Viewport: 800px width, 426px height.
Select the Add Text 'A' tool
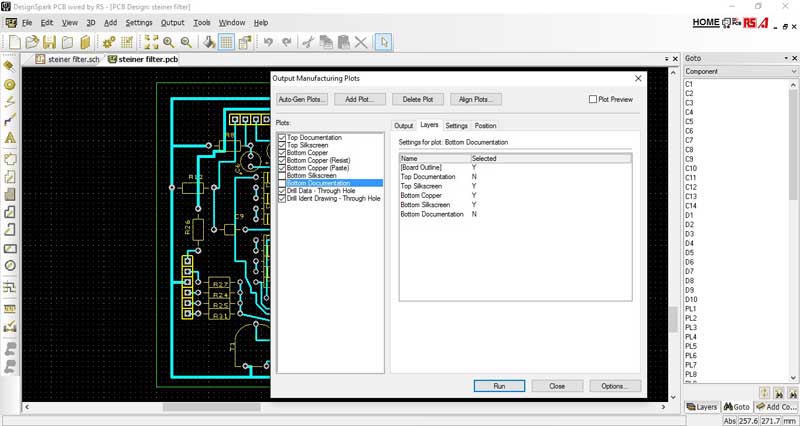(10, 138)
